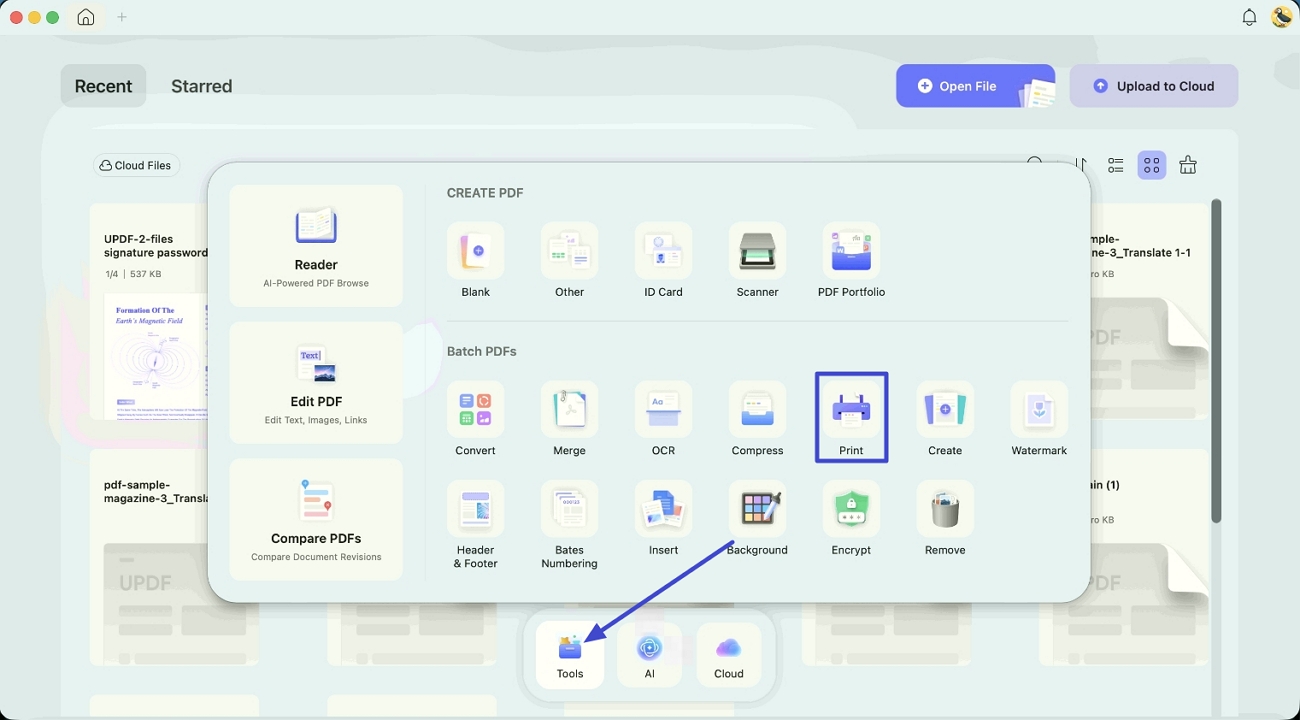This screenshot has width=1300, height=720.
Task: Open the Blank PDF creation tool
Action: pos(476,260)
